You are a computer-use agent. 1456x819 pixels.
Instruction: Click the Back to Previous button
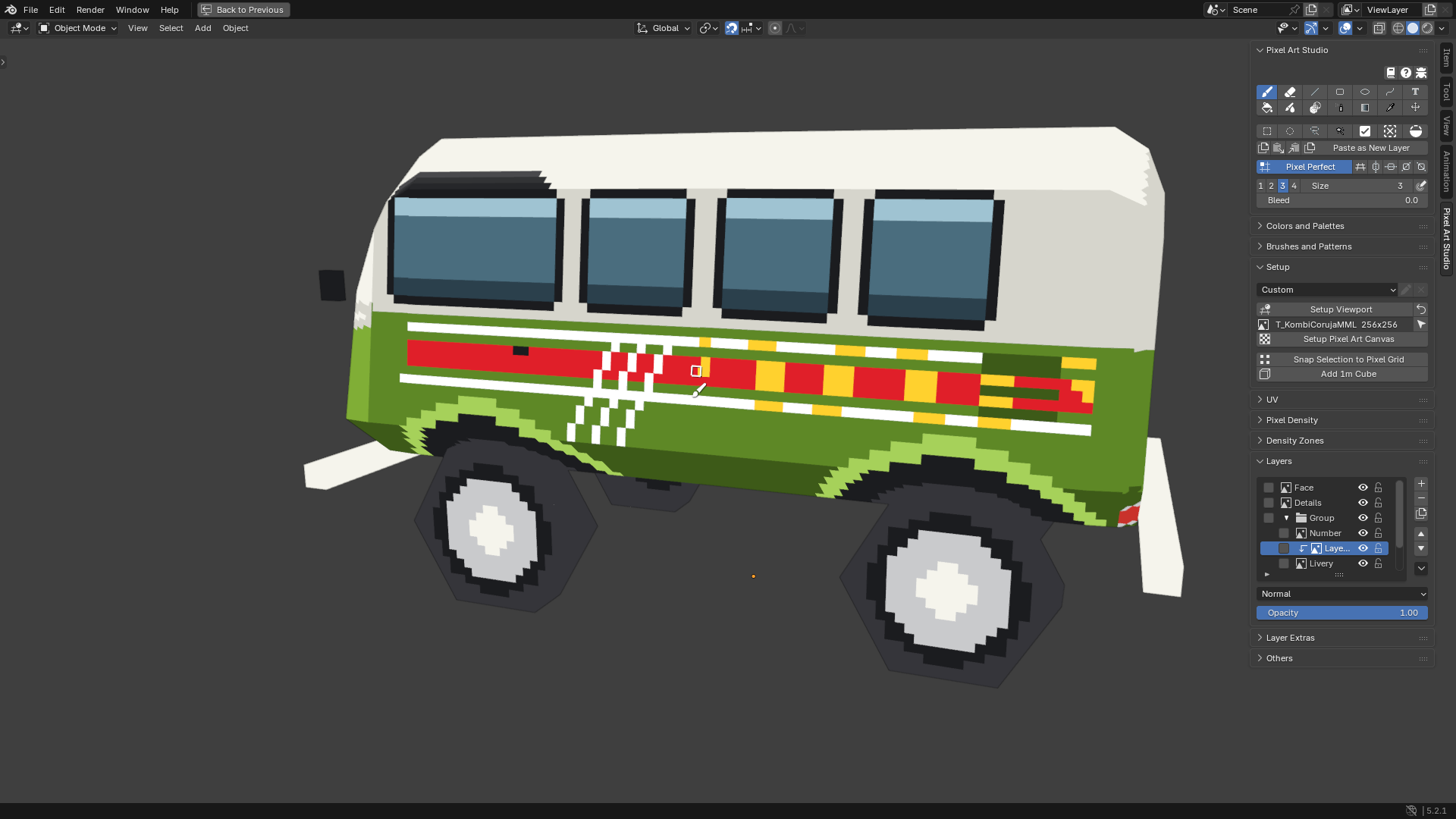point(243,10)
